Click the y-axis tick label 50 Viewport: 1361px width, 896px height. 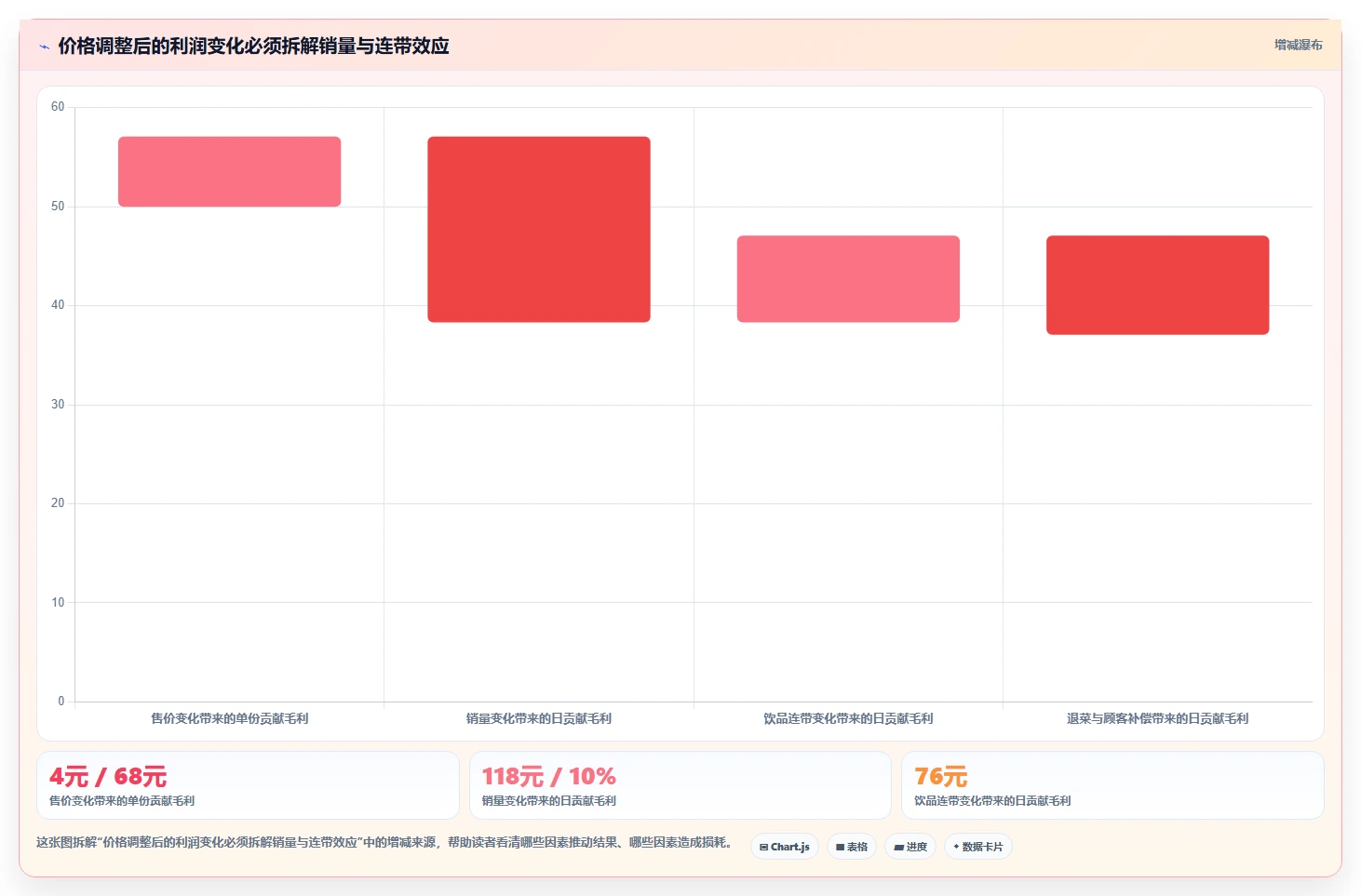click(58, 207)
